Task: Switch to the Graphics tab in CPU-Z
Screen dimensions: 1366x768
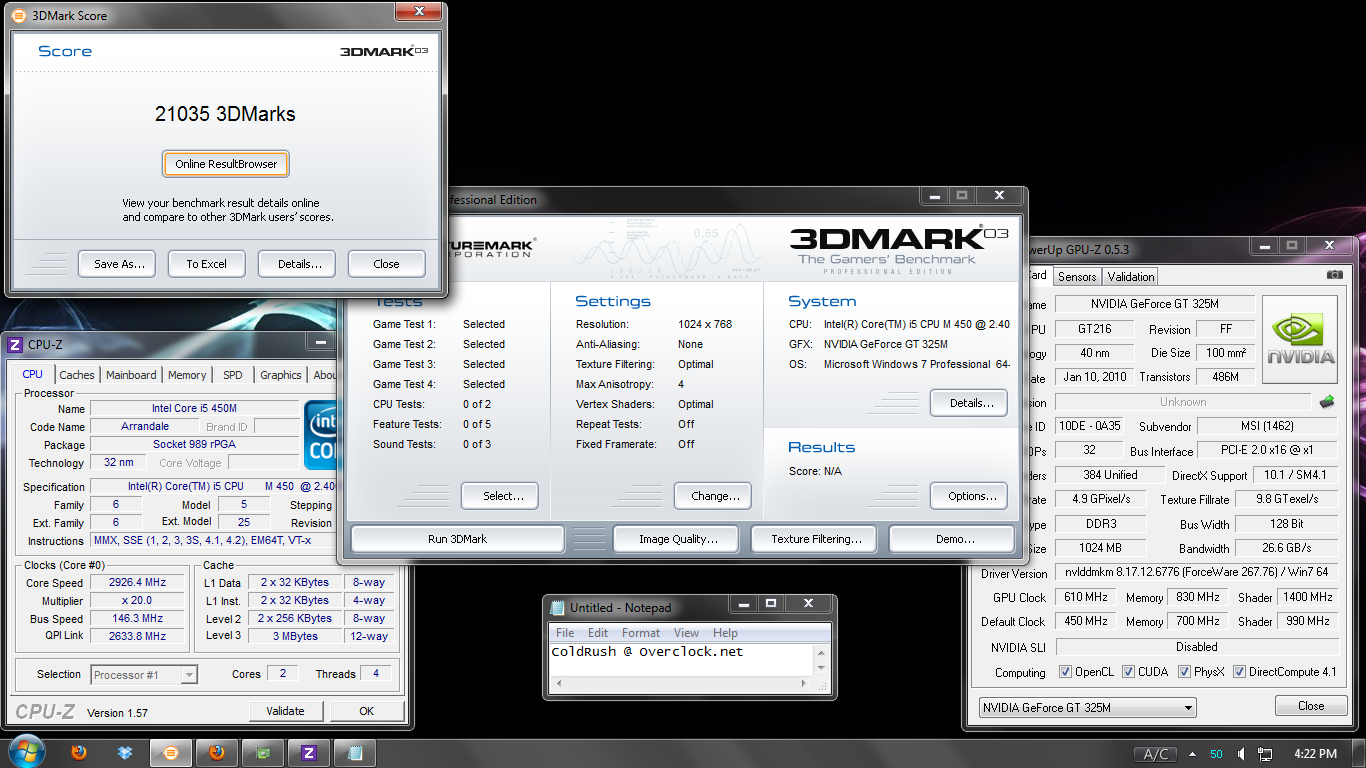Action: coord(281,375)
